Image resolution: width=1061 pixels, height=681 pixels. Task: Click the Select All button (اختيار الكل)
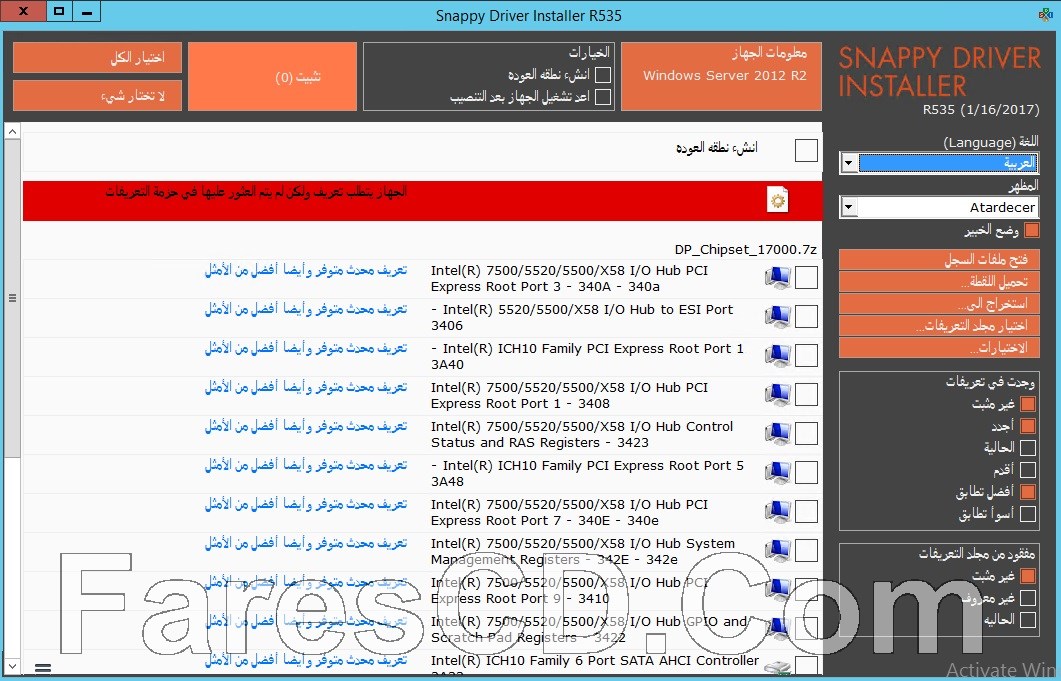97,58
